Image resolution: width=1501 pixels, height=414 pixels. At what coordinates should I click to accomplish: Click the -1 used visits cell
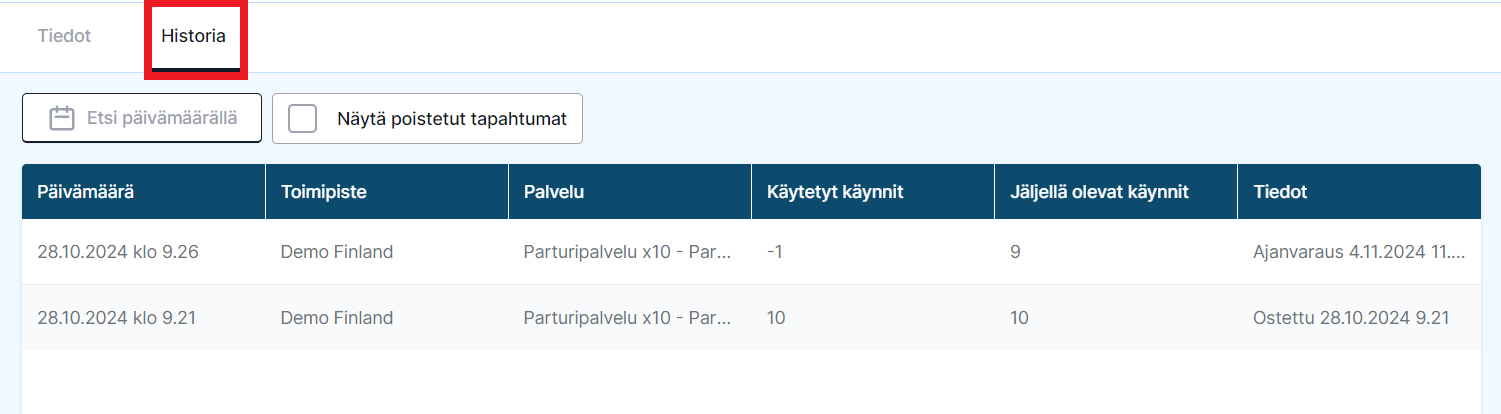pos(775,252)
